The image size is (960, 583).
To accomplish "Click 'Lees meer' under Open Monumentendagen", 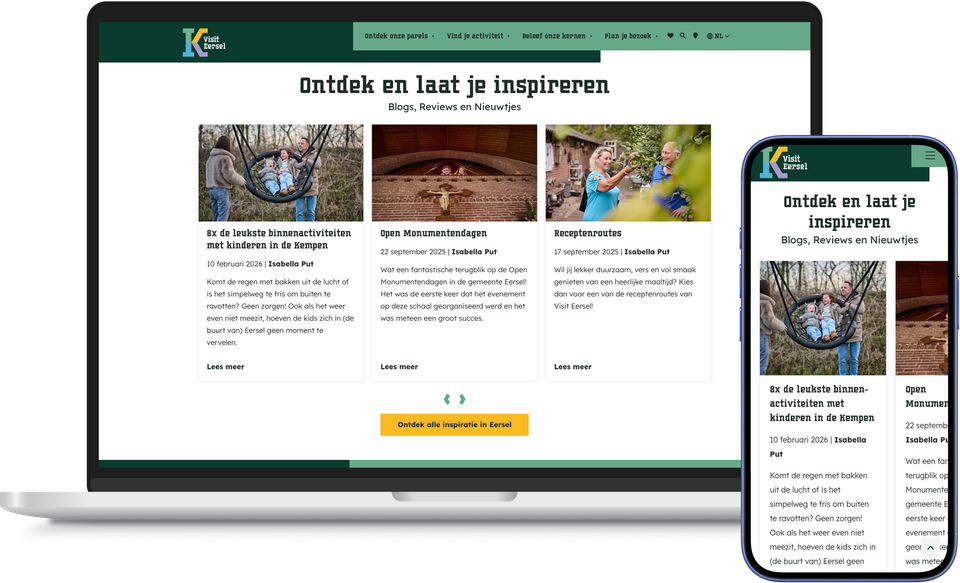I will pos(399,367).
